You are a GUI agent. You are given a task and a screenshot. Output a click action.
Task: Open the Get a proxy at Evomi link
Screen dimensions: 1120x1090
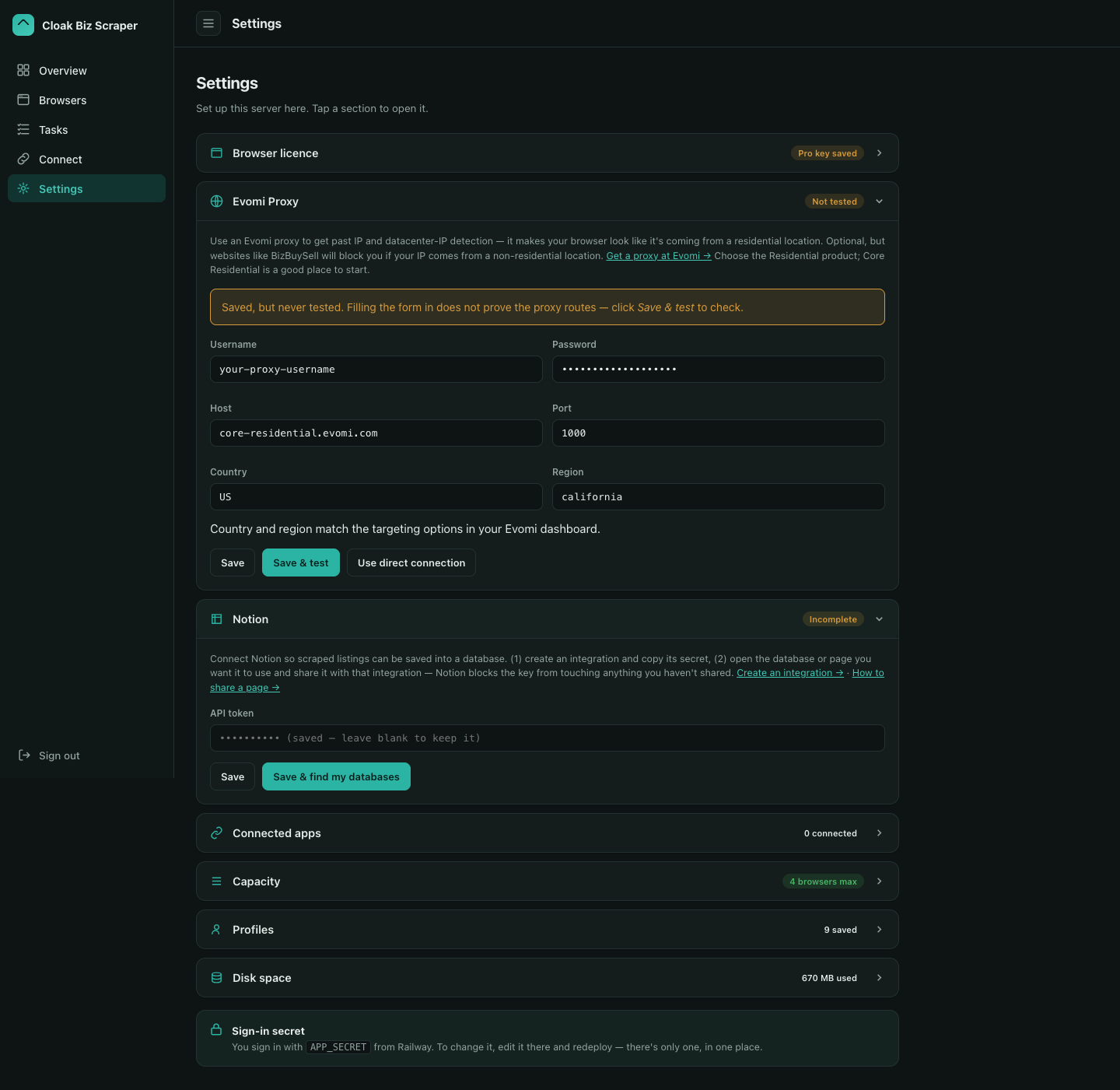659,256
